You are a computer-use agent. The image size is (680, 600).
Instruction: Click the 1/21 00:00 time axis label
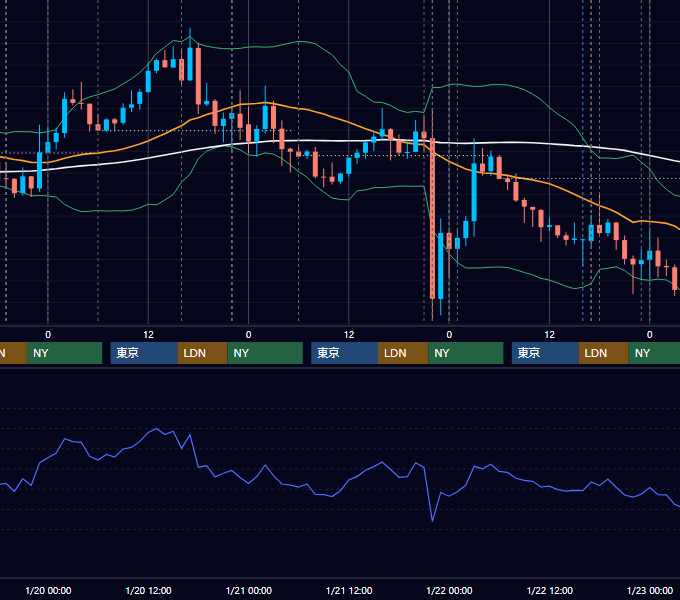248,590
